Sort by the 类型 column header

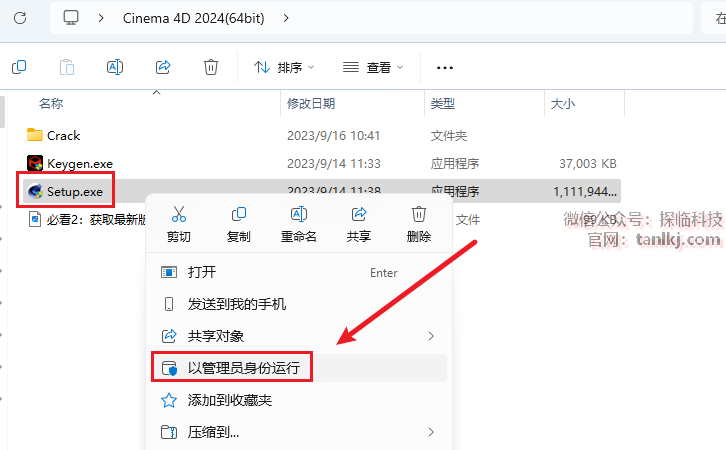(443, 103)
